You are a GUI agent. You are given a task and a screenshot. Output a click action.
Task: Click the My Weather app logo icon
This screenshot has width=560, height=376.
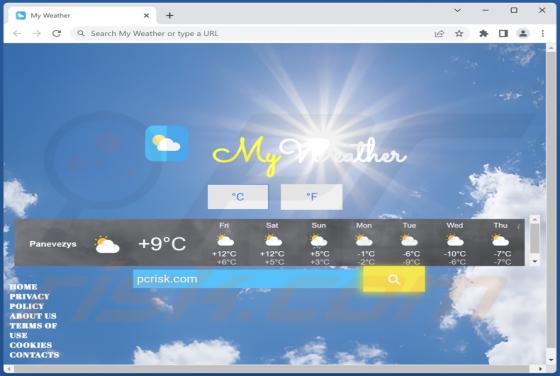click(x=166, y=144)
